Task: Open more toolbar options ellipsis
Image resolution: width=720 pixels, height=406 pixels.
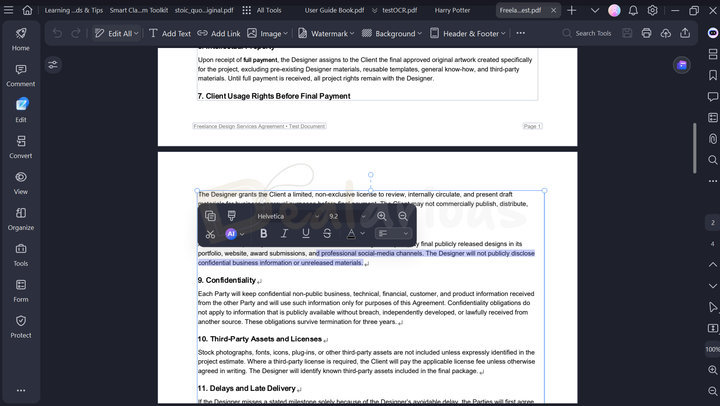Action: [x=520, y=33]
